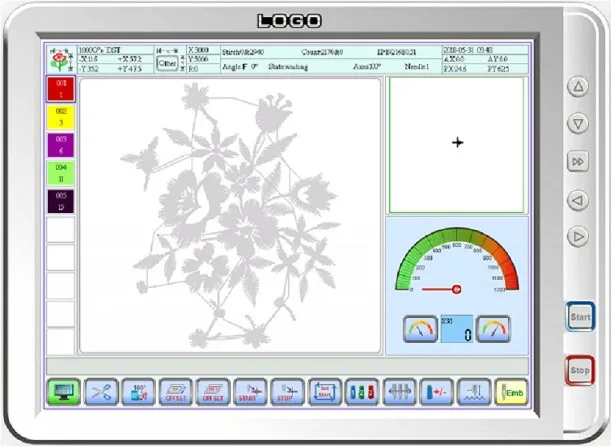Click the 100 degree main shaft icon
The width and height of the screenshot is (611, 447).
point(138,392)
